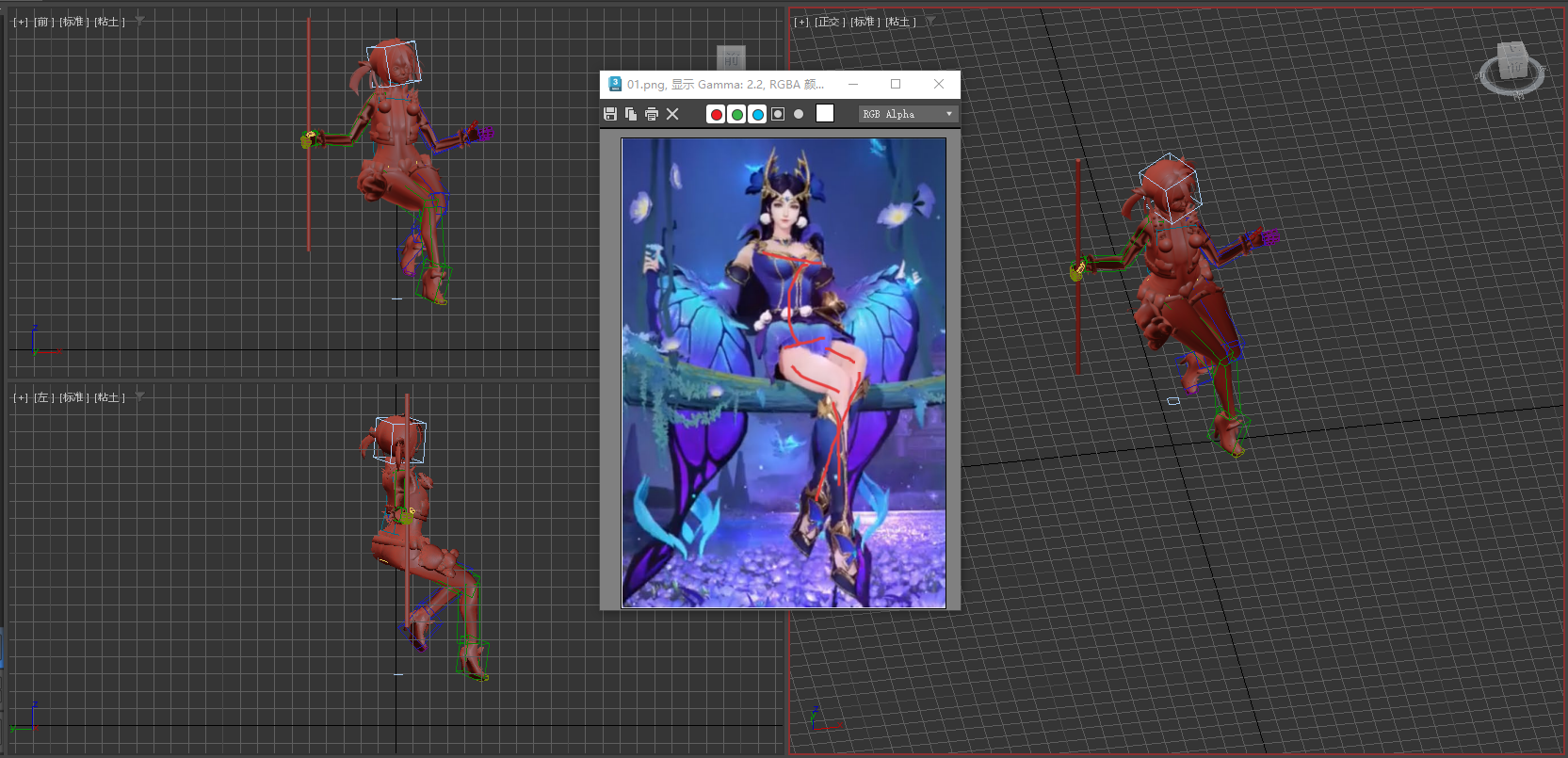Image resolution: width=1568 pixels, height=758 pixels.
Task: Click the [粘土] shading label in left viewport
Action: tap(109, 397)
